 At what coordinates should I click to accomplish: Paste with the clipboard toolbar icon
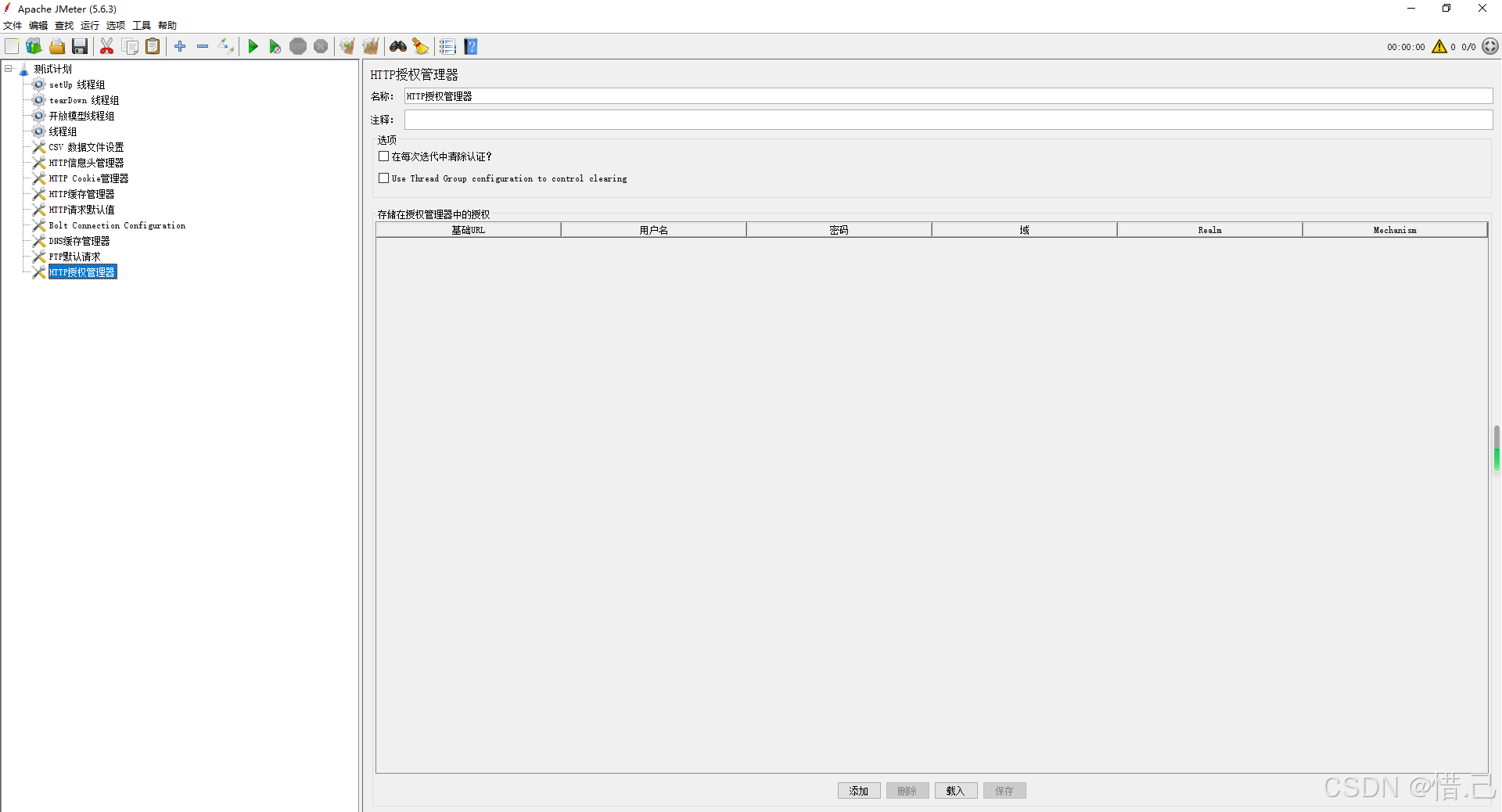[x=153, y=47]
